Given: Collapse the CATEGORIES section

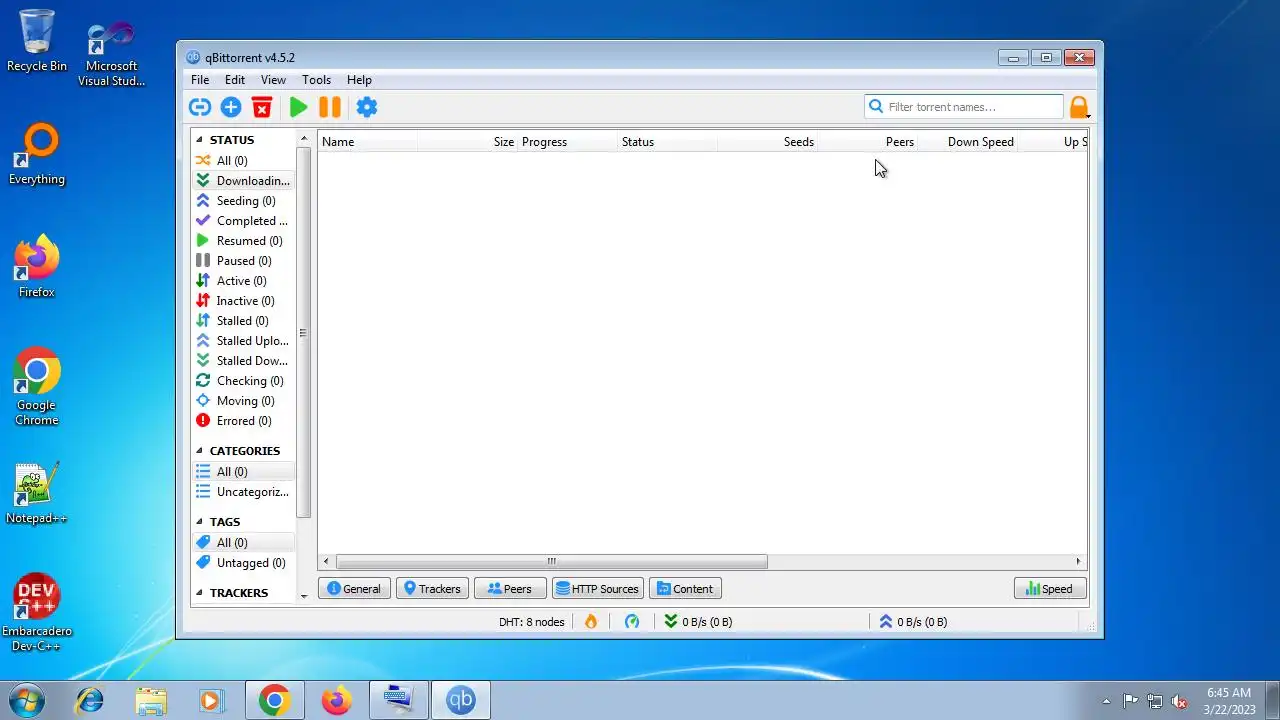Looking at the screenshot, I should (x=199, y=451).
